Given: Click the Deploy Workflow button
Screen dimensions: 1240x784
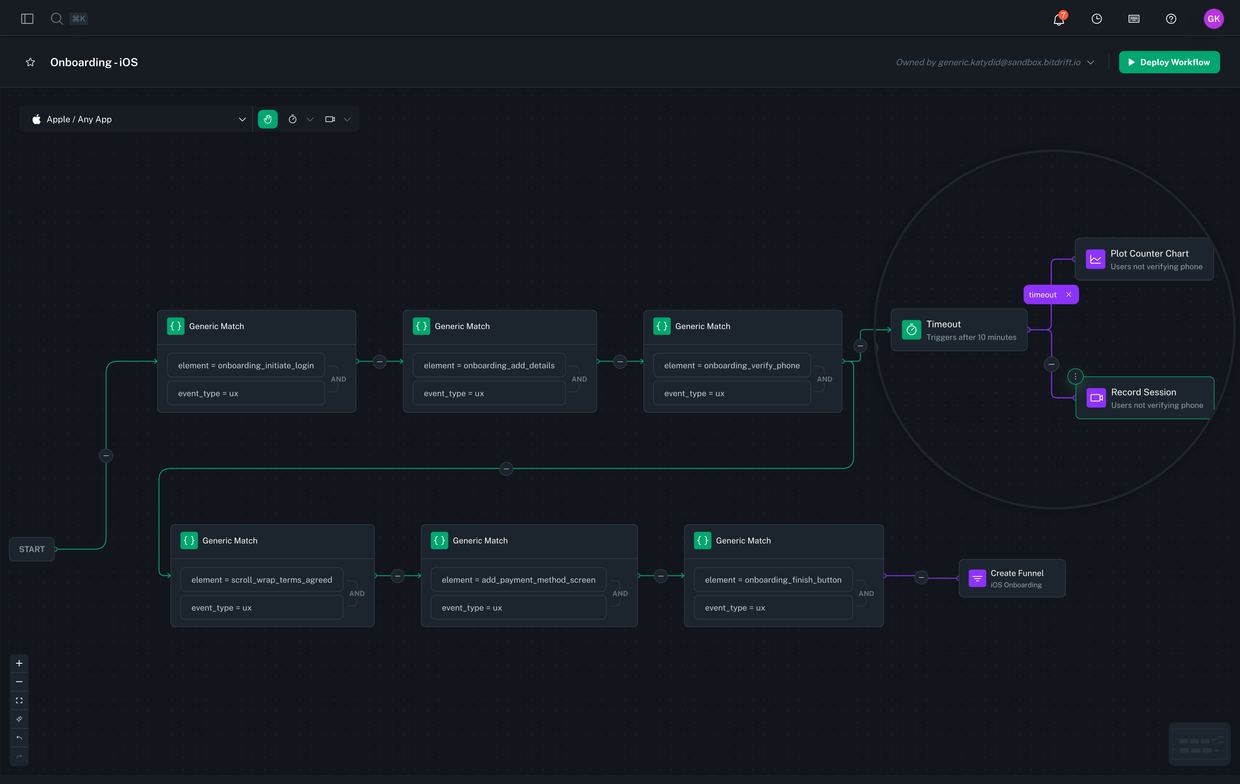Looking at the screenshot, I should click(x=1169, y=62).
